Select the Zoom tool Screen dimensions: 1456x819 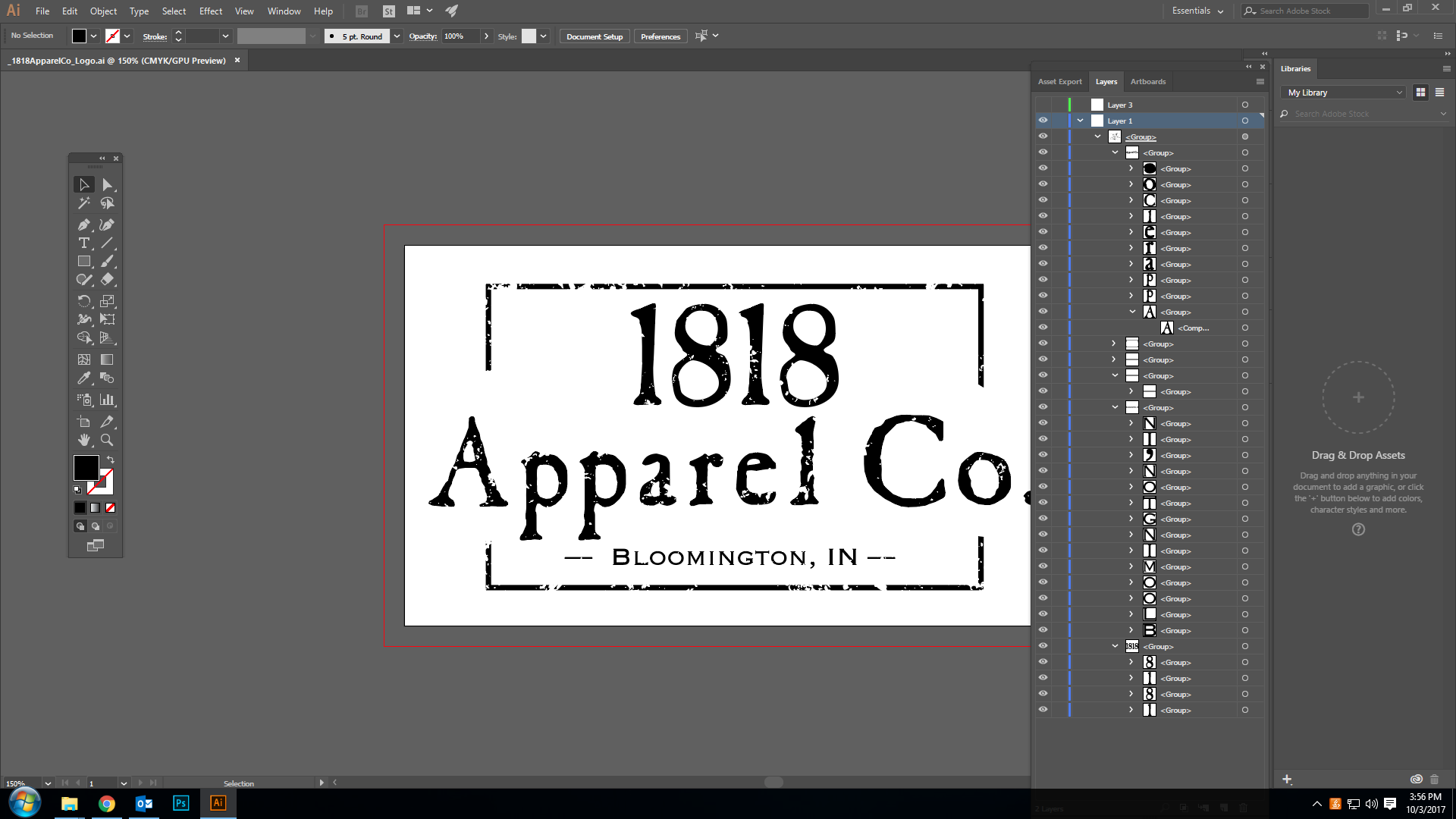coord(107,440)
